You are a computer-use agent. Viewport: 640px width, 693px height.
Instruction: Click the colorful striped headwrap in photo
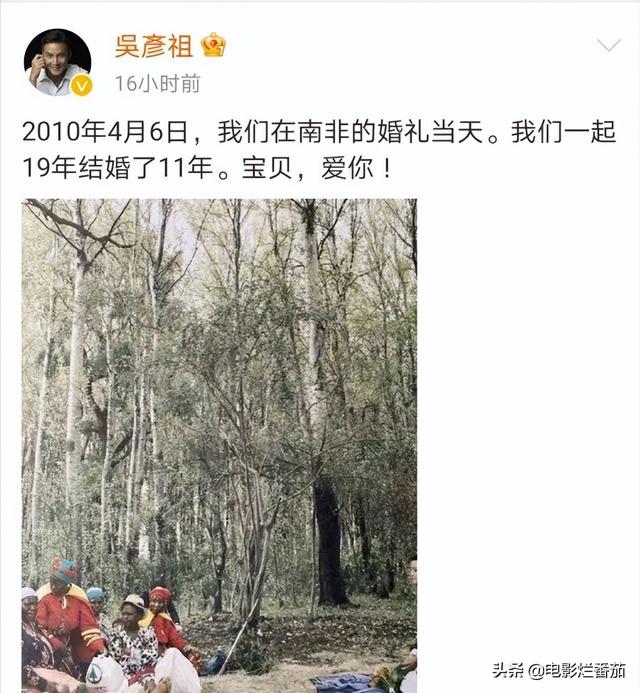[x=65, y=570]
